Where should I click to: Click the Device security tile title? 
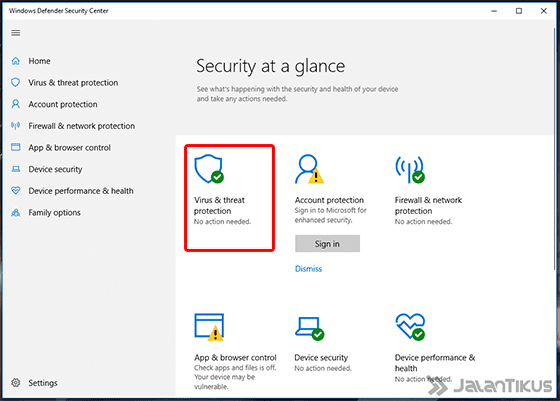(x=321, y=357)
